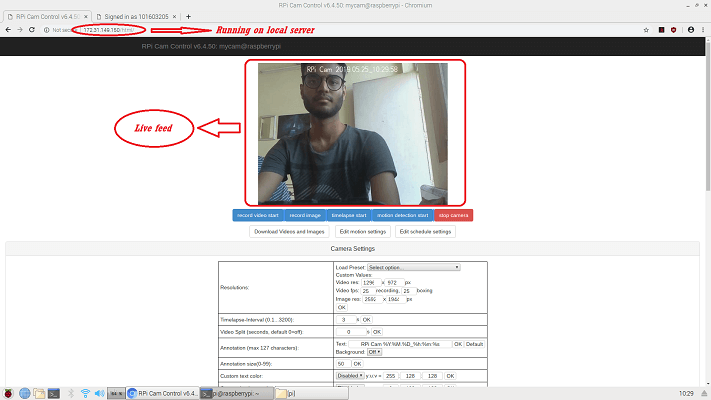Launch the web browser globe icon in taskbar
The image size is (711, 400).
pos(24,393)
